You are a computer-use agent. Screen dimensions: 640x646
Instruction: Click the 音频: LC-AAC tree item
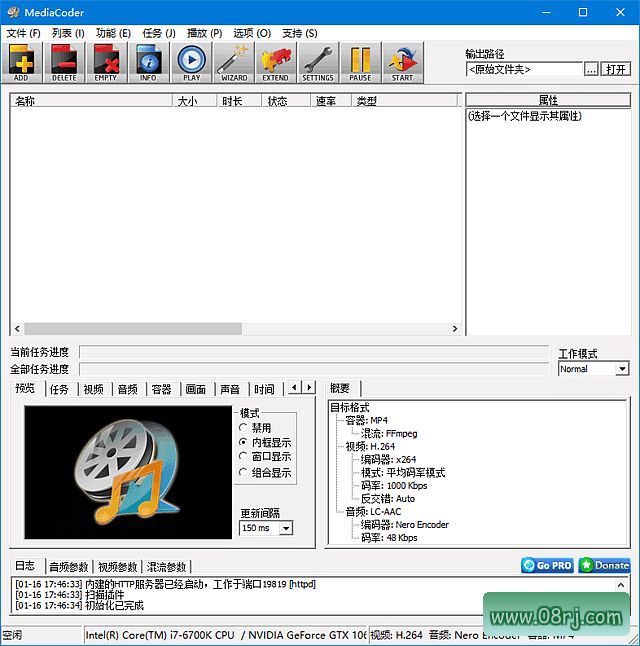point(373,512)
